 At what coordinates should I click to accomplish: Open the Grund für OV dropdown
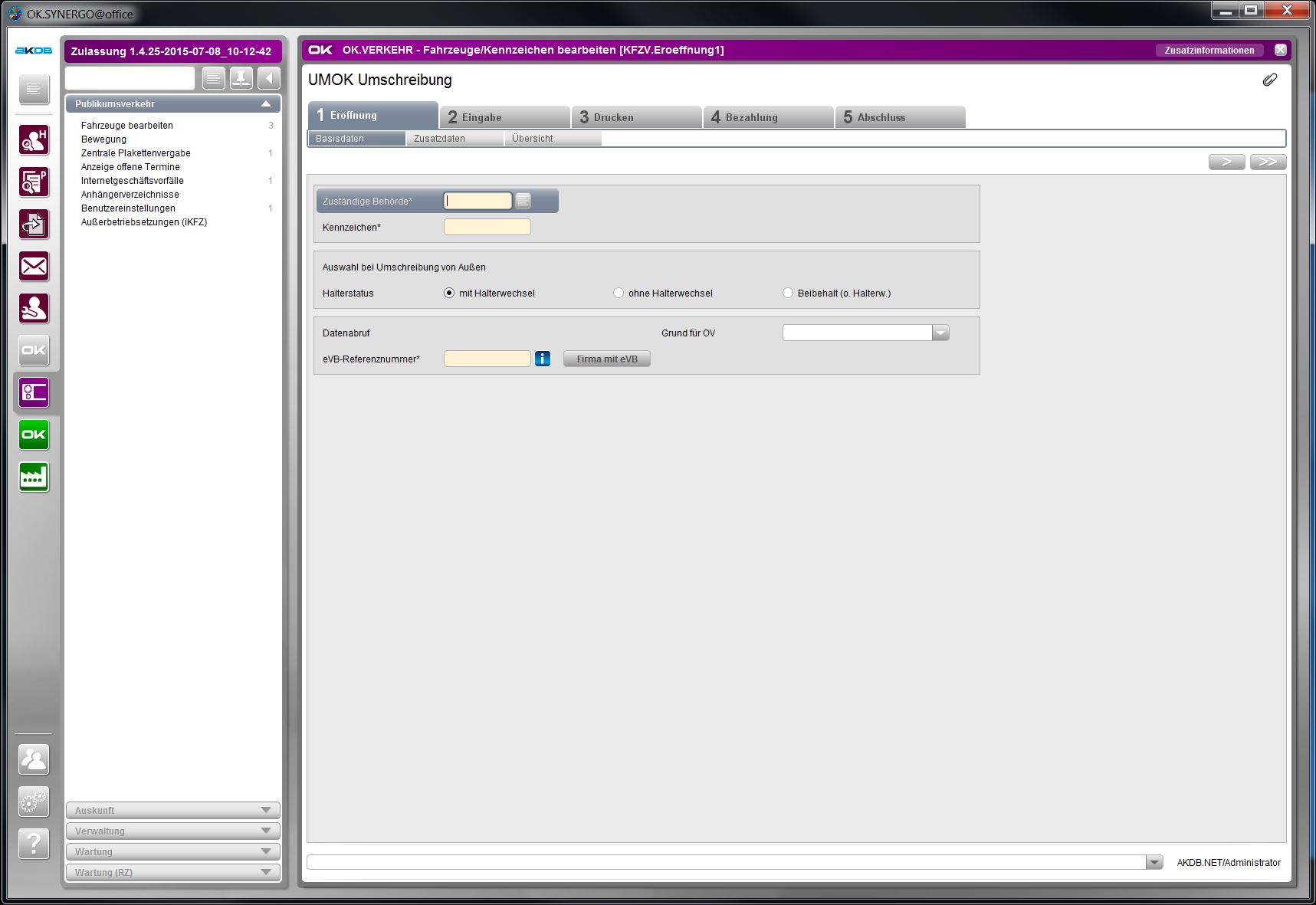click(x=940, y=333)
